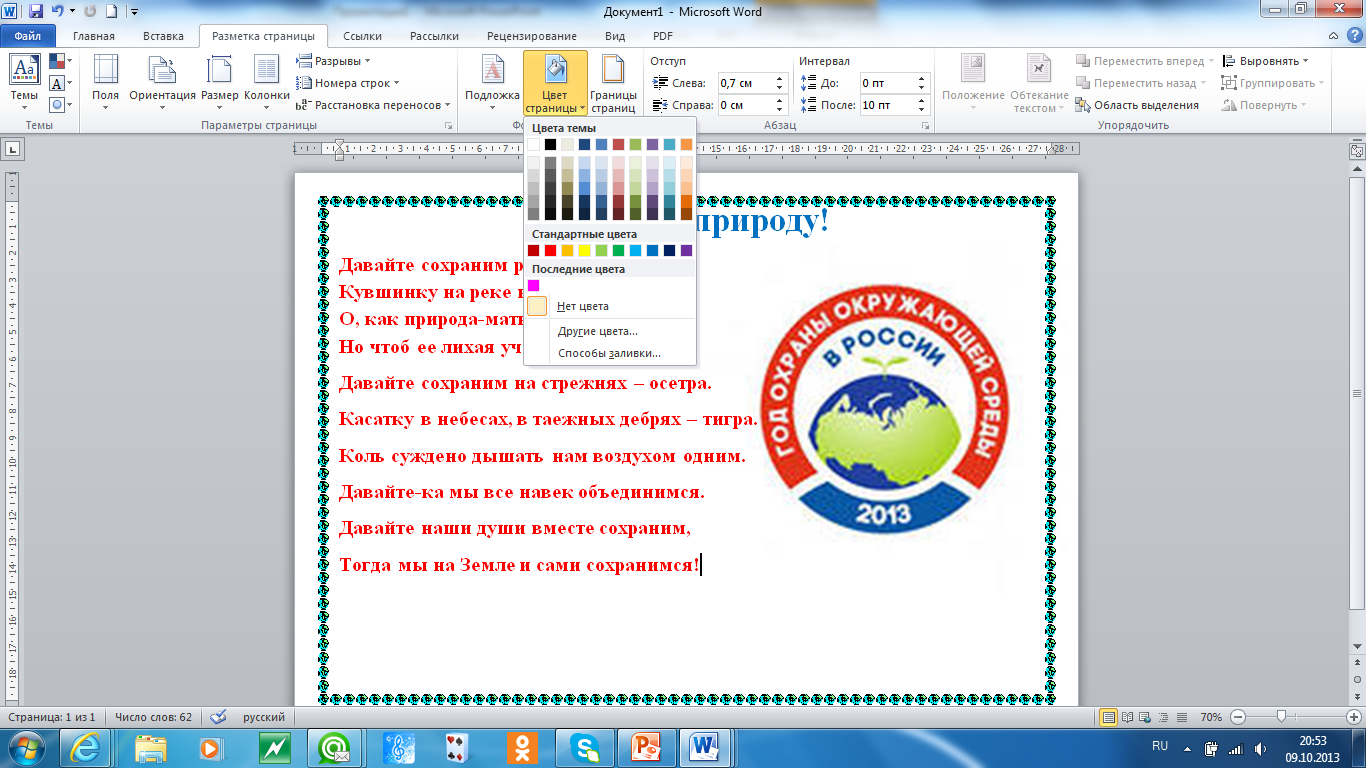Image resolution: width=1366 pixels, height=768 pixels.
Task: Click the Слева indent value field
Action: pyautogui.click(x=745, y=83)
